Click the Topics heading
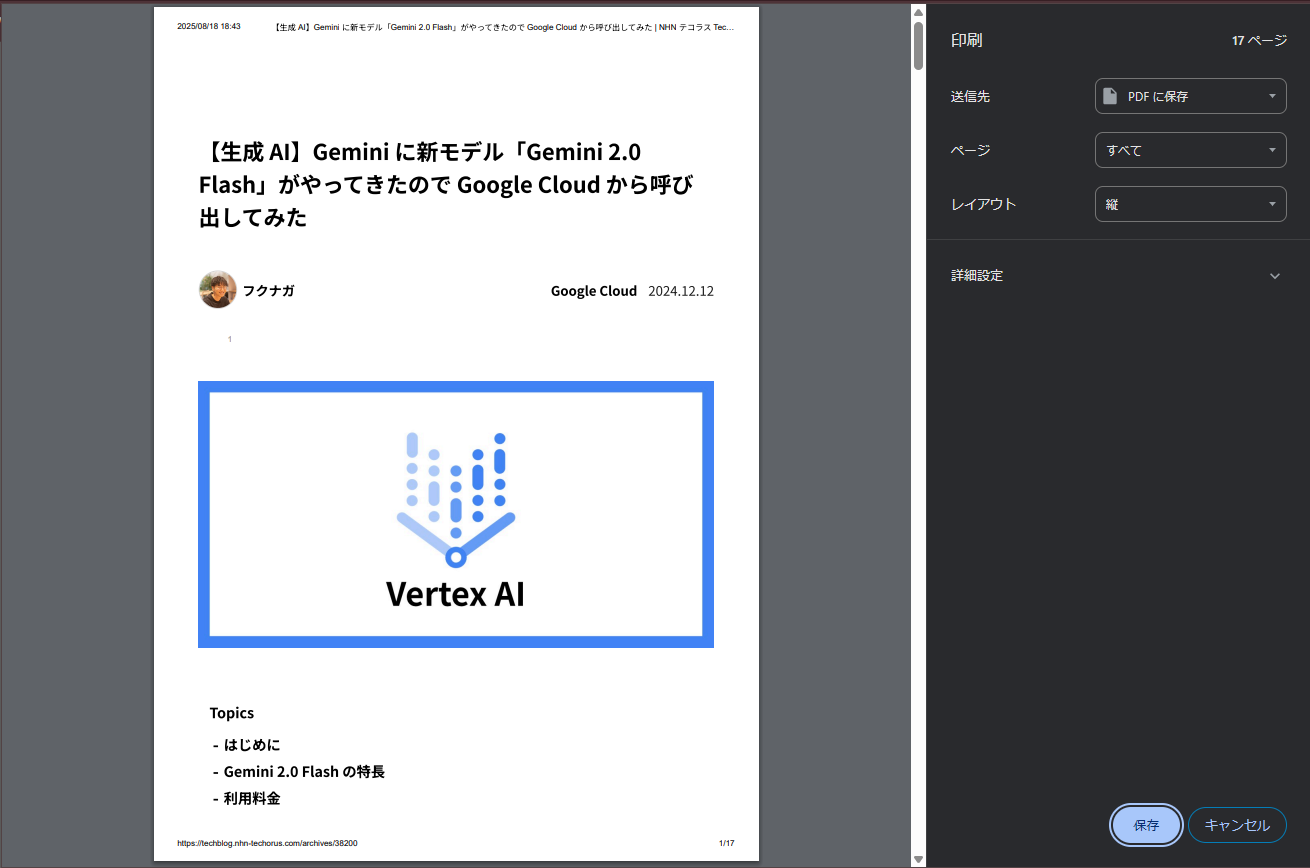Viewport: 1310px width, 868px height. click(232, 713)
